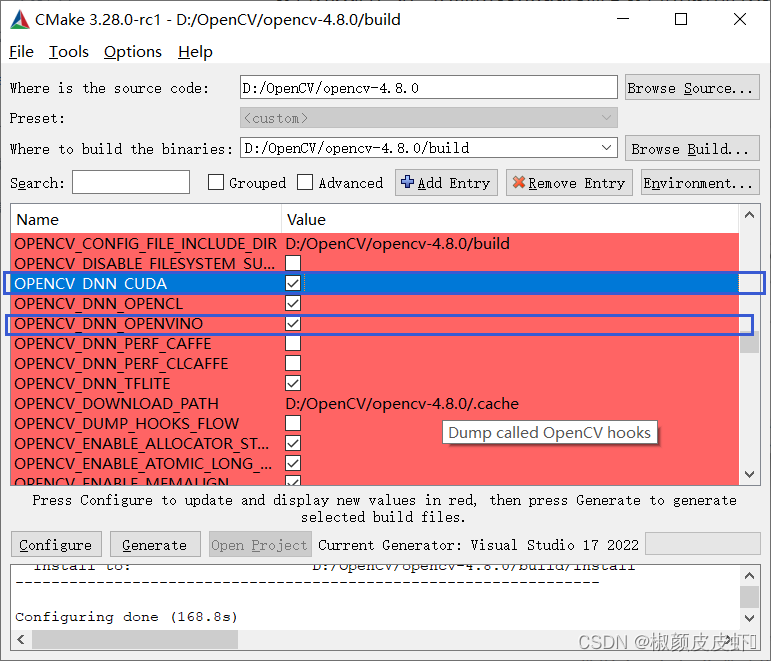Click the config include dir value D:/OpenCV/opencv-4.8.0/build

[x=397, y=243]
